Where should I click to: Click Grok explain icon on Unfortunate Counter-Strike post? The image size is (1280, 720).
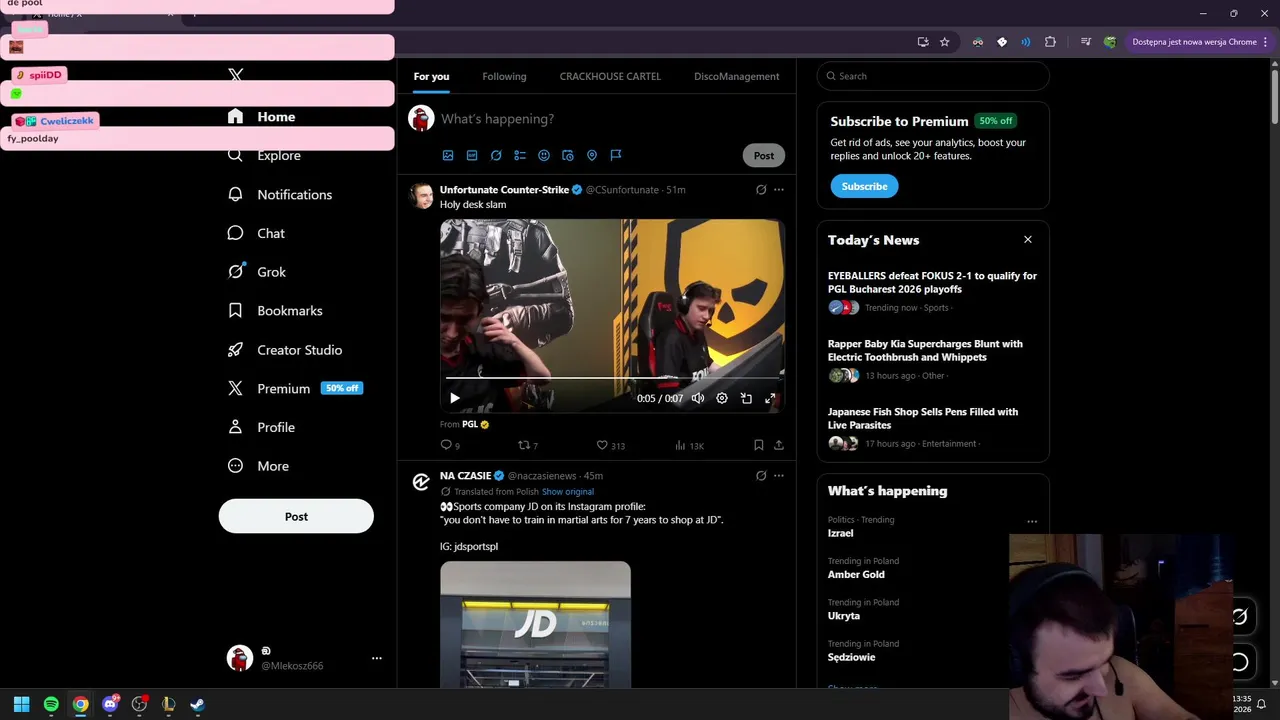point(761,190)
